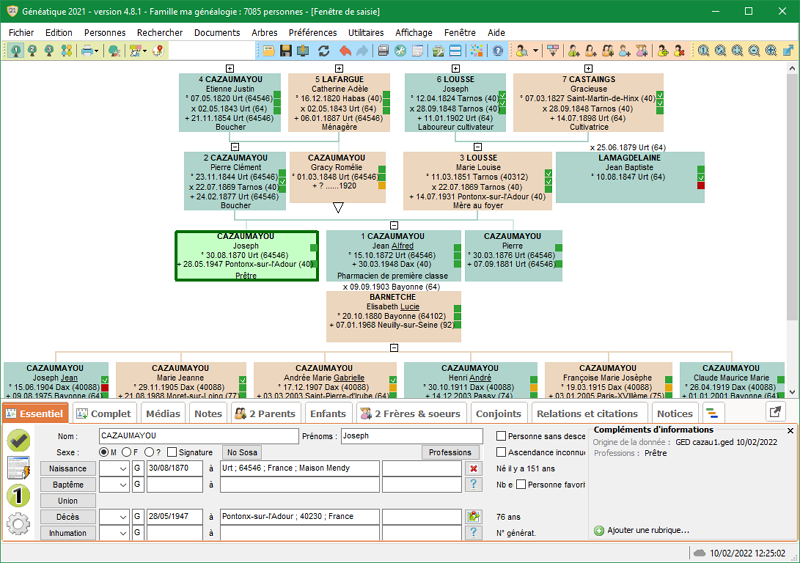This screenshot has width=800, height=563.
Task: Click the Union button
Action: (x=68, y=501)
